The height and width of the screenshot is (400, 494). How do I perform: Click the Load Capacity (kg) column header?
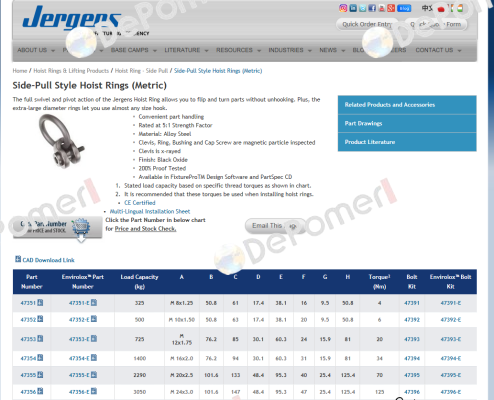click(x=139, y=282)
